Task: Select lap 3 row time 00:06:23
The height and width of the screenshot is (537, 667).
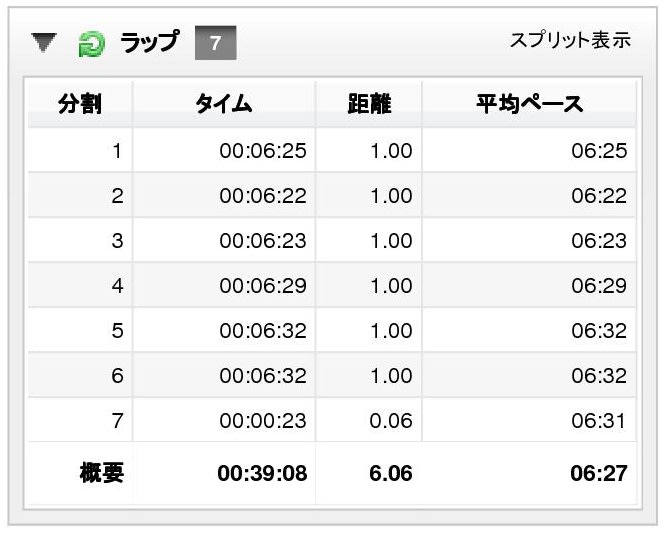Action: pos(263,241)
